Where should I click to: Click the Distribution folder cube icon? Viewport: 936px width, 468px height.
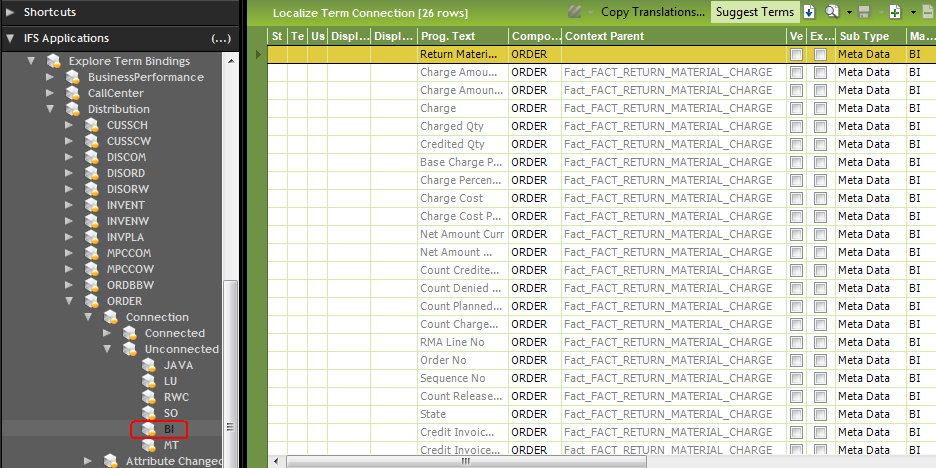[72, 109]
